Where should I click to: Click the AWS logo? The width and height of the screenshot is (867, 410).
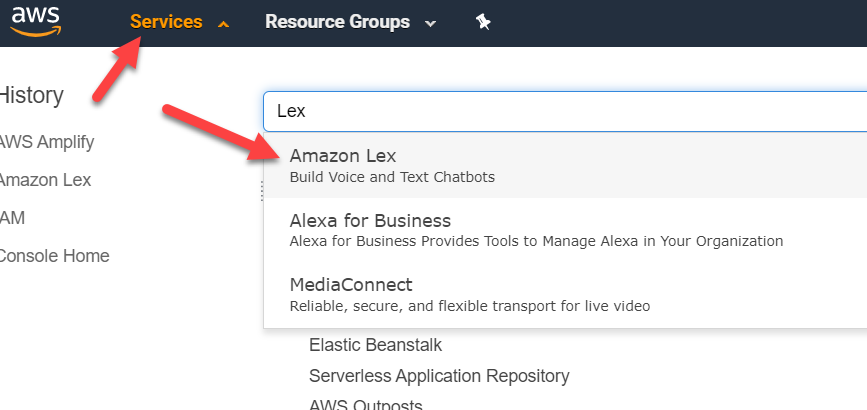(35, 22)
